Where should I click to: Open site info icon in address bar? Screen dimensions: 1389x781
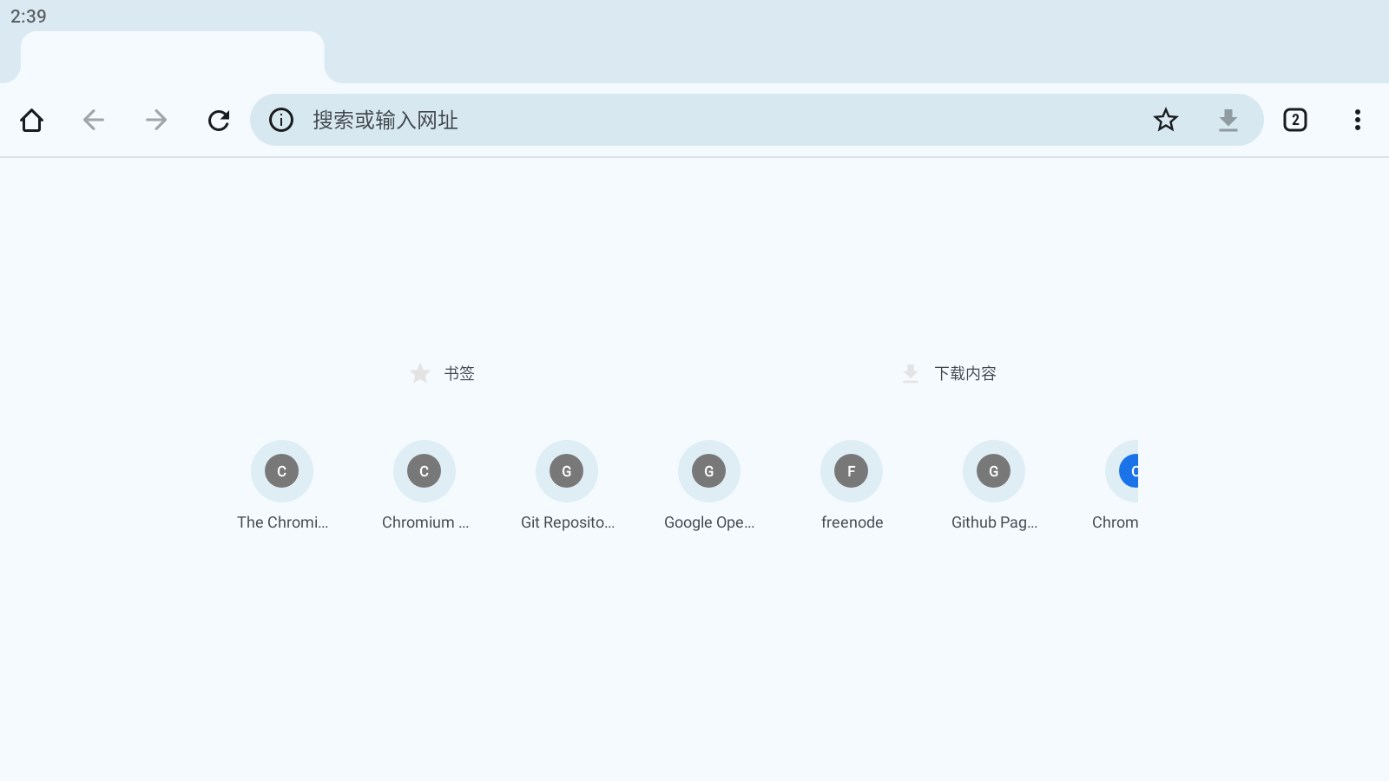(x=281, y=120)
